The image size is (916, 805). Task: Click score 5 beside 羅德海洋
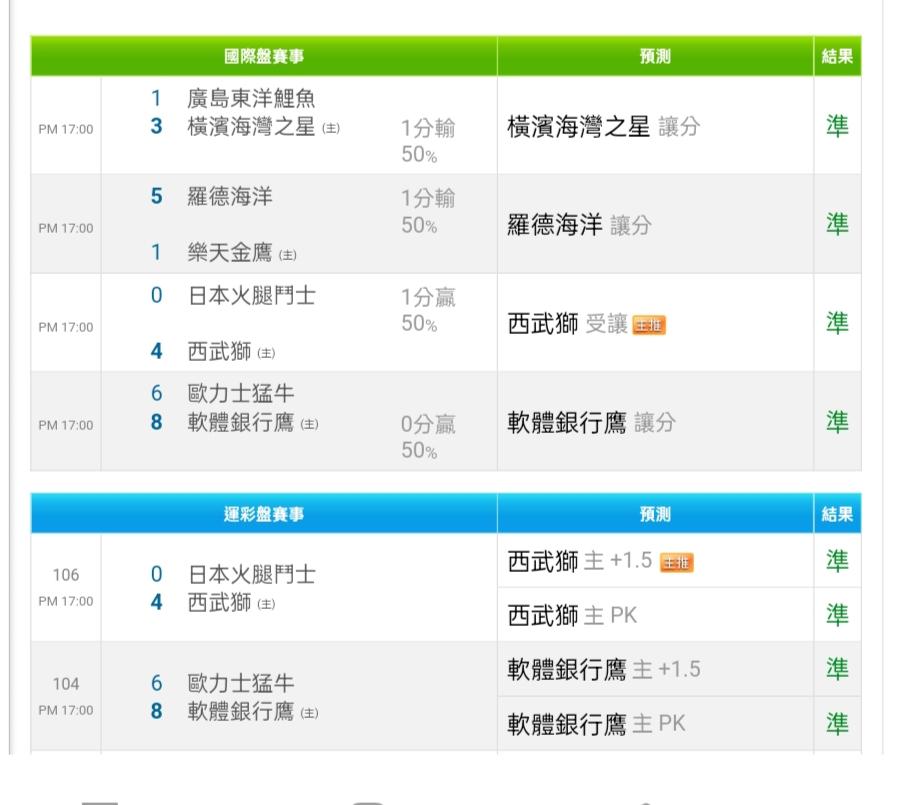pyautogui.click(x=156, y=196)
